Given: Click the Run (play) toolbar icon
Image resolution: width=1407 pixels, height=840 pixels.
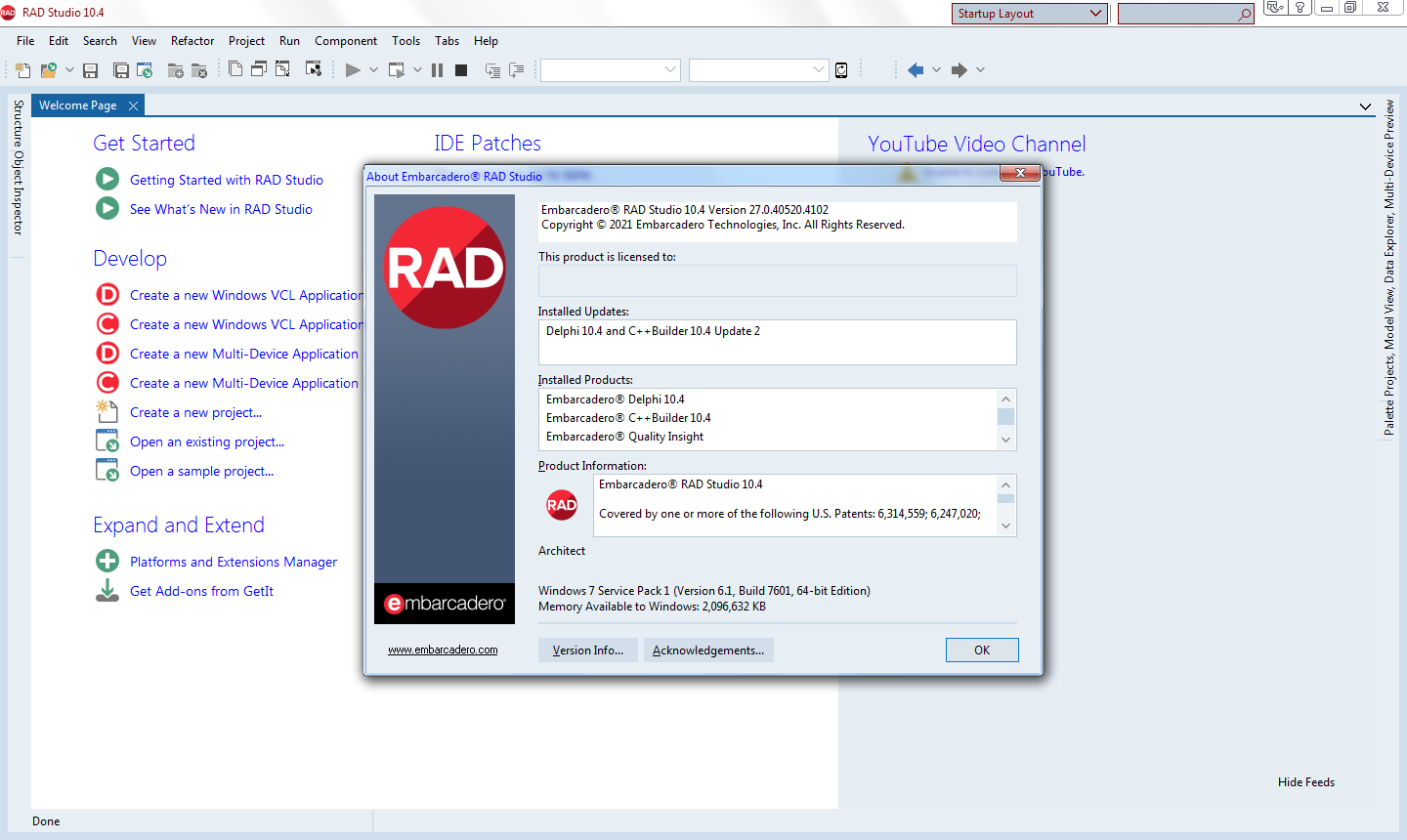Looking at the screenshot, I should pyautogui.click(x=353, y=70).
